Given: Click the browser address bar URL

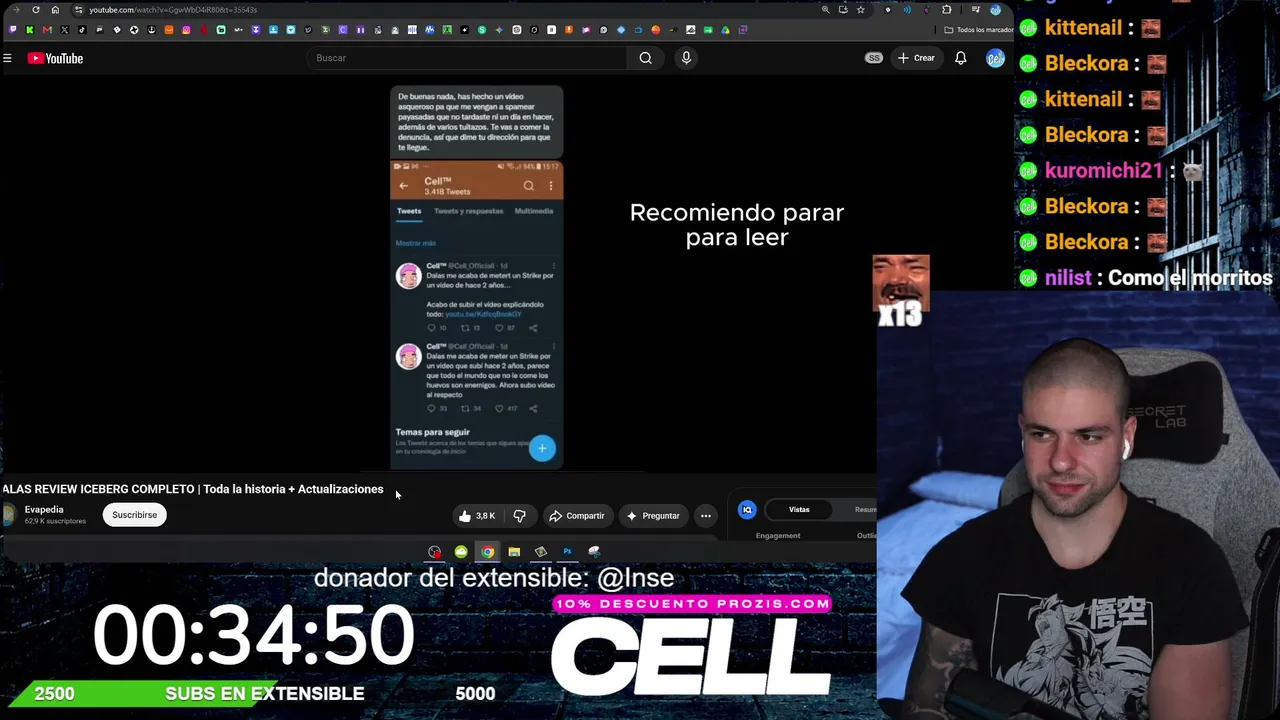Looking at the screenshot, I should point(173,10).
